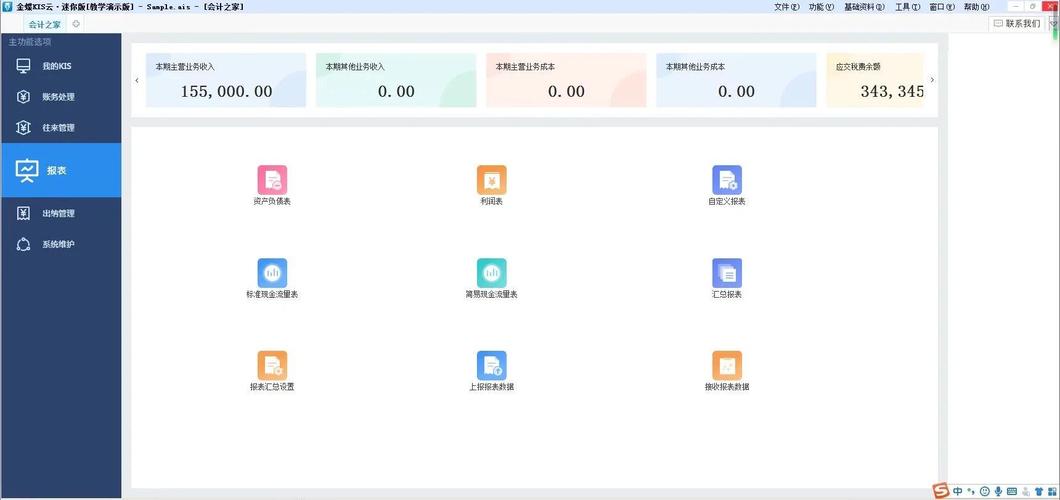The image size is (1060, 500).
Task: Open the 汇总报表 icon
Action: coord(726,273)
